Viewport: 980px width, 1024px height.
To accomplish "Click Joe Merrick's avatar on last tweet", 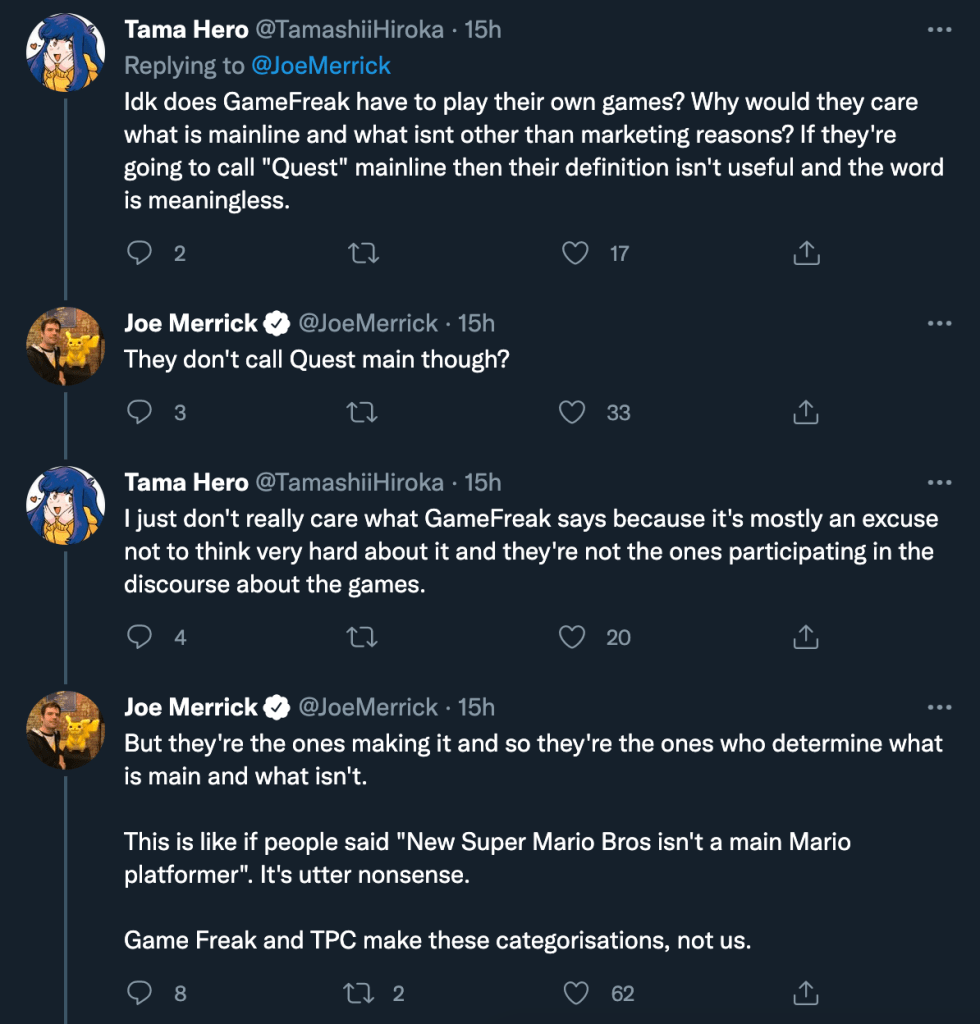I will [65, 730].
